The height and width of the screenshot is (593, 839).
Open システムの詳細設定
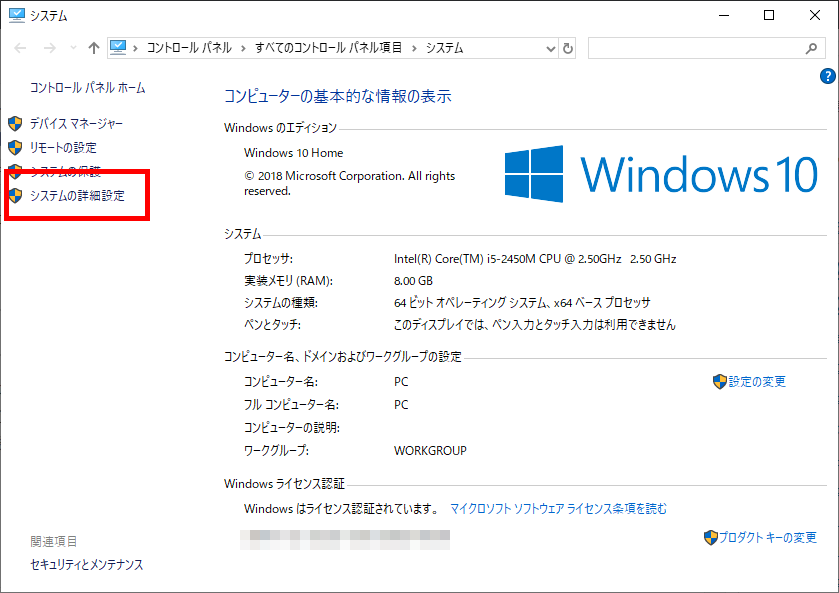coord(77,196)
